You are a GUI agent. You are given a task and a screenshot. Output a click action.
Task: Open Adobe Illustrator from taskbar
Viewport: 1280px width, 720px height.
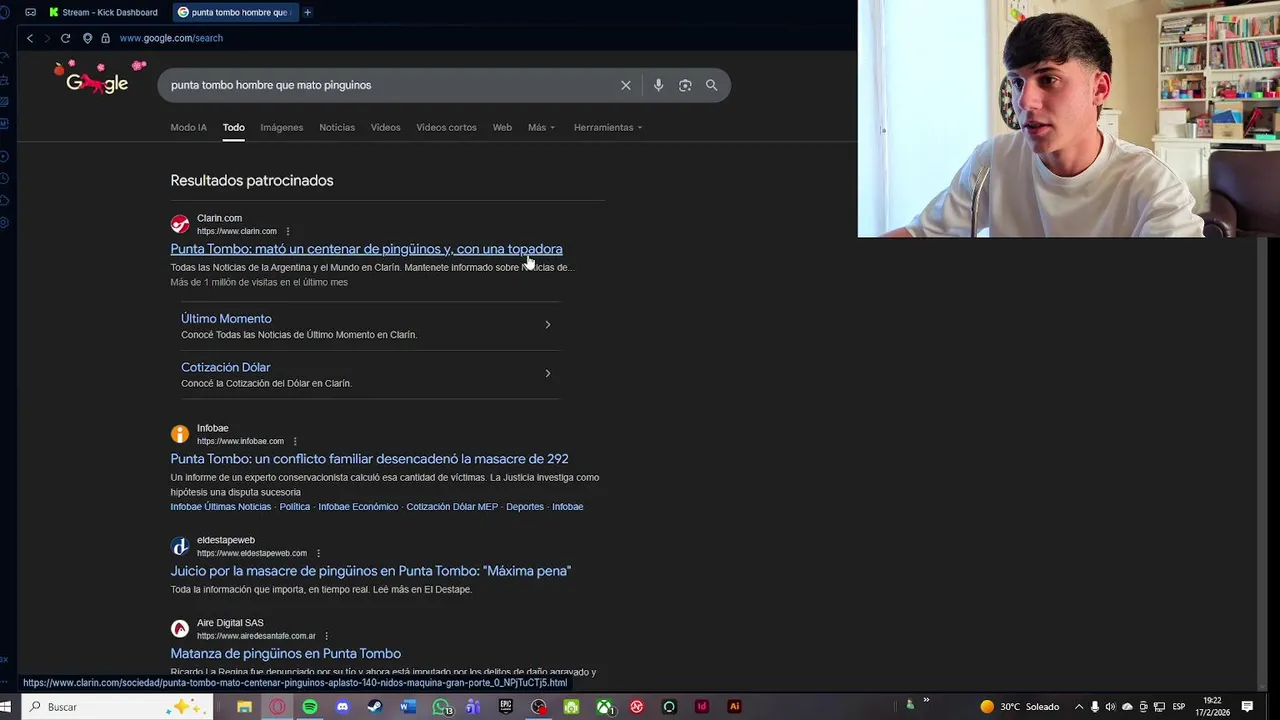coord(734,707)
